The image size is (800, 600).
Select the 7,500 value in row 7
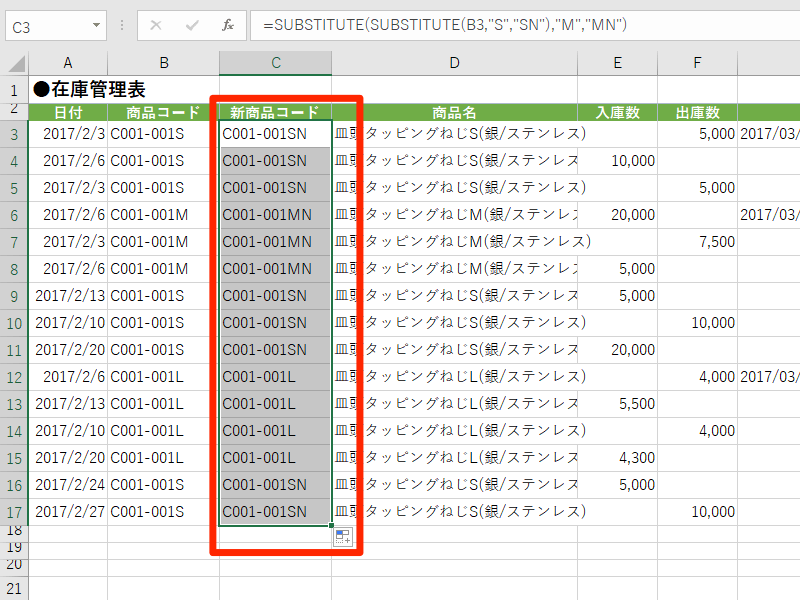(x=697, y=242)
